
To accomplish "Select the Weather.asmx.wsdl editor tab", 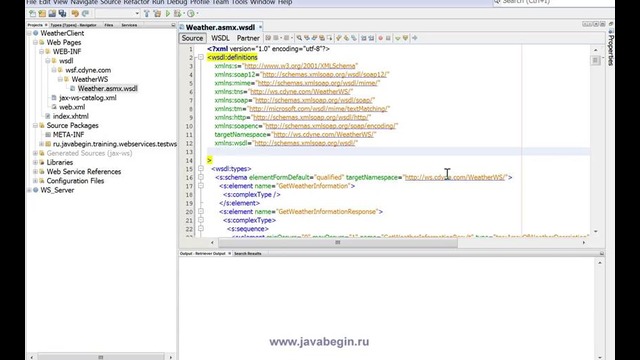I will click(220, 27).
